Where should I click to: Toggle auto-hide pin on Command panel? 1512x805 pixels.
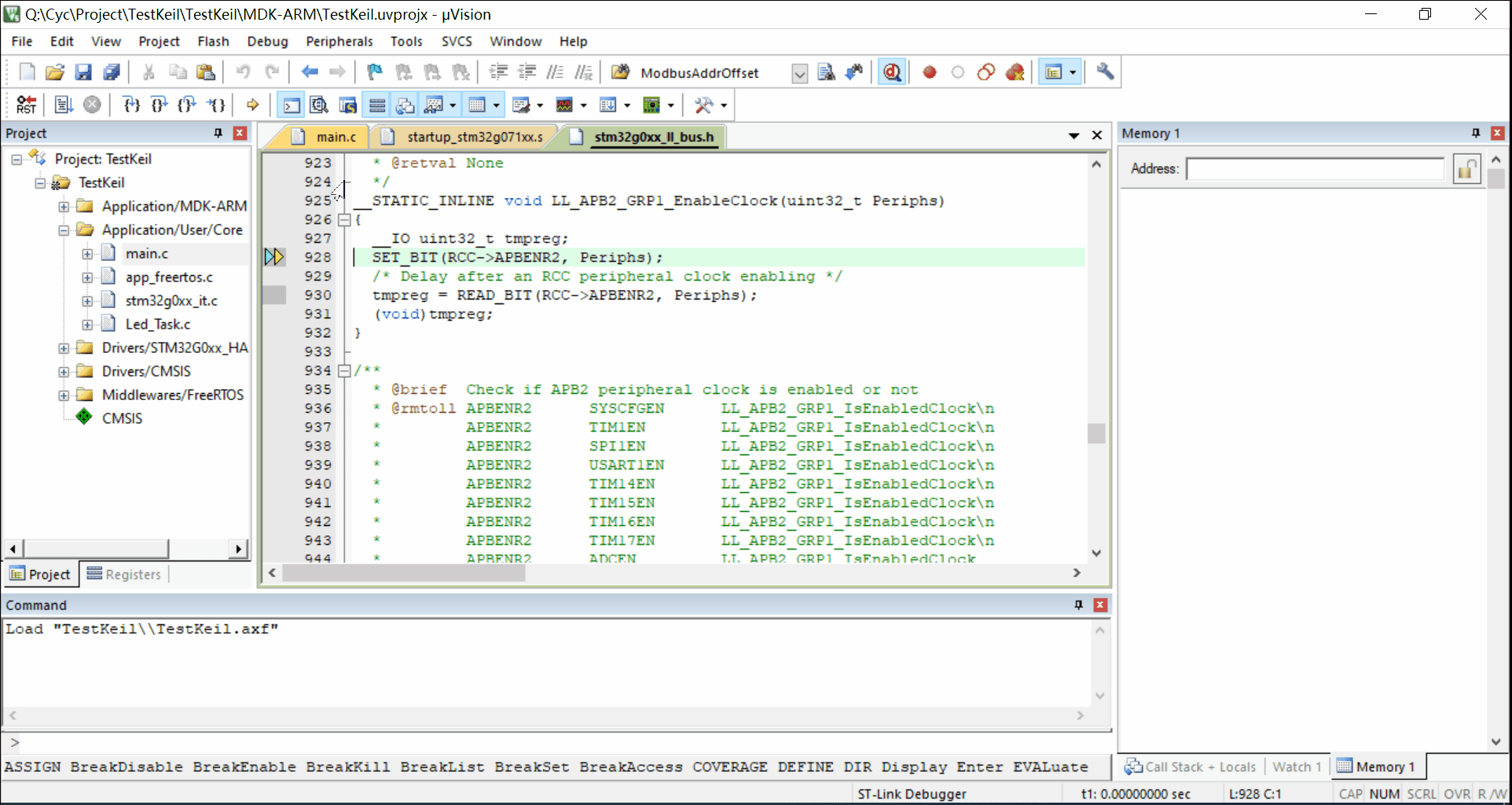tap(1078, 605)
